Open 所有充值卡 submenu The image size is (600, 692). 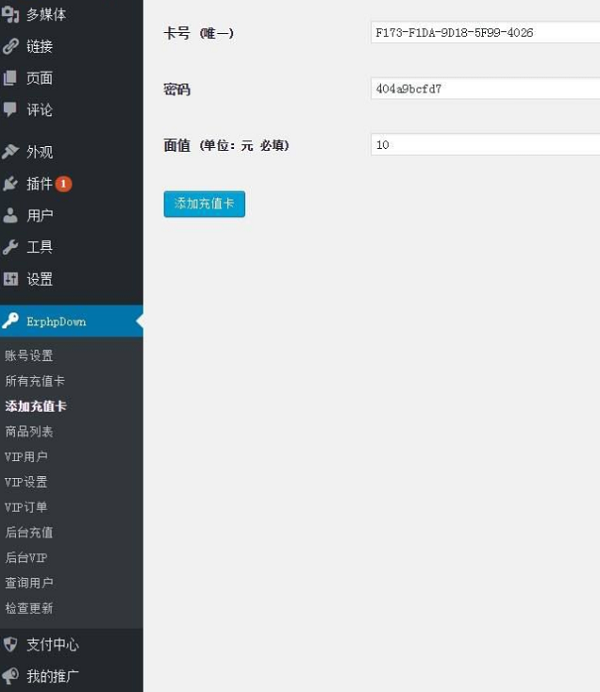point(35,381)
